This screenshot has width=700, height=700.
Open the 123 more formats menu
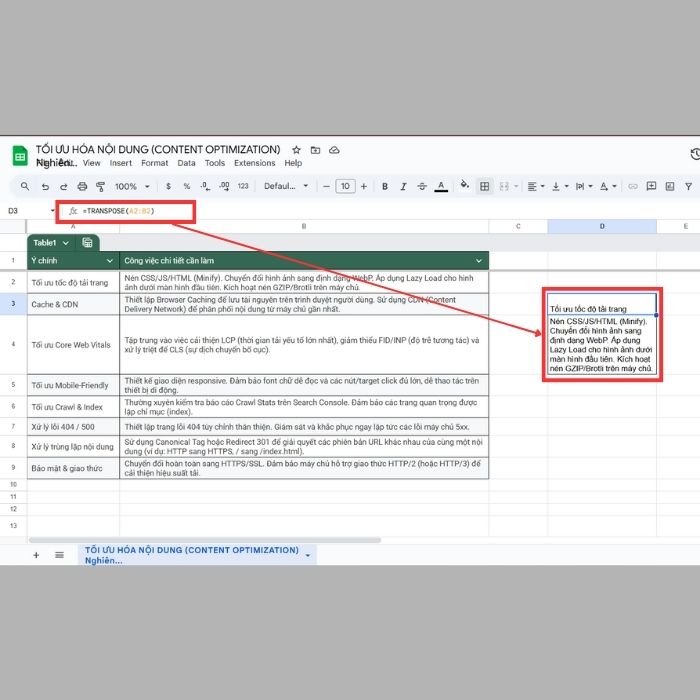(x=243, y=186)
